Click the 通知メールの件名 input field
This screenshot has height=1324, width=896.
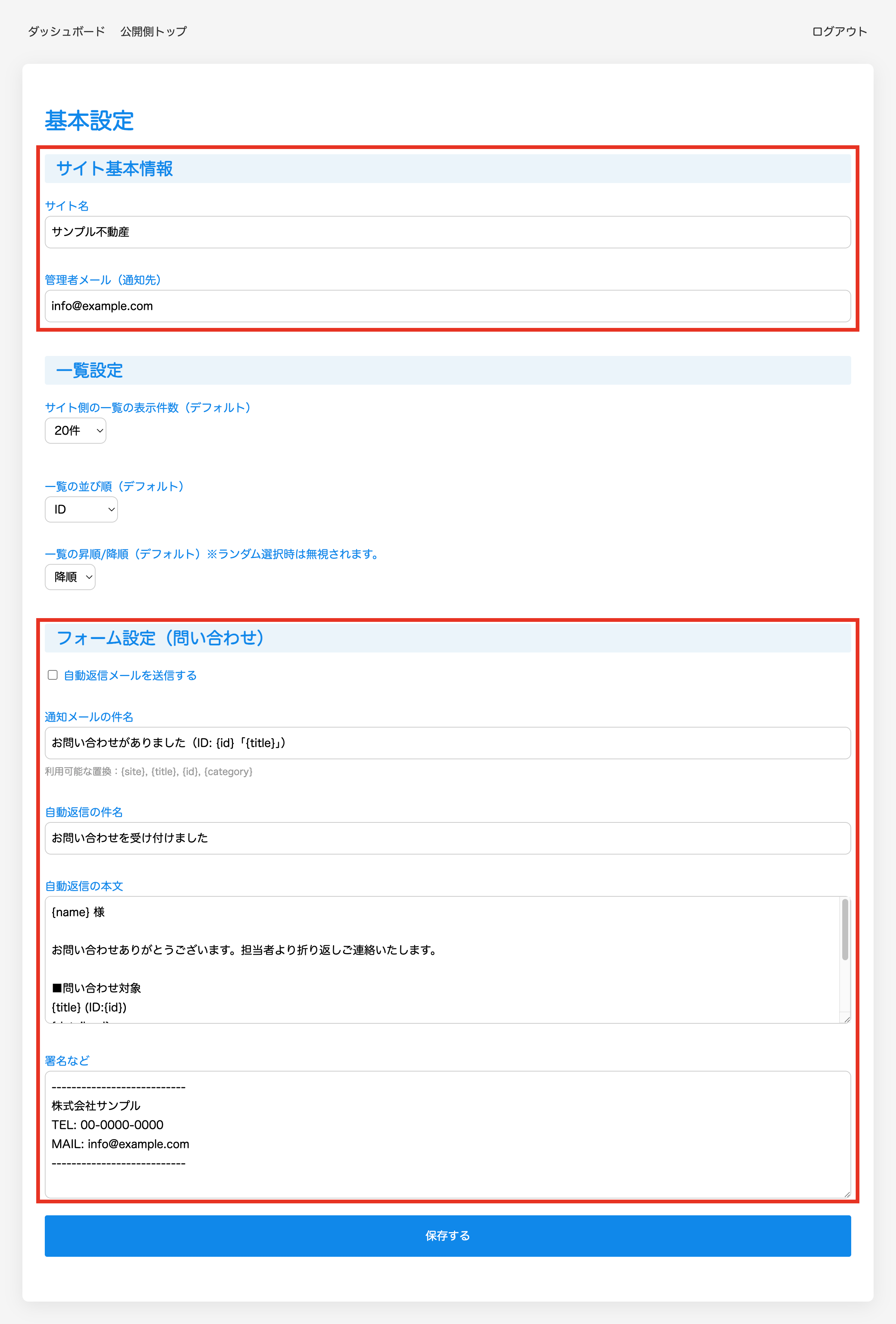click(x=447, y=743)
